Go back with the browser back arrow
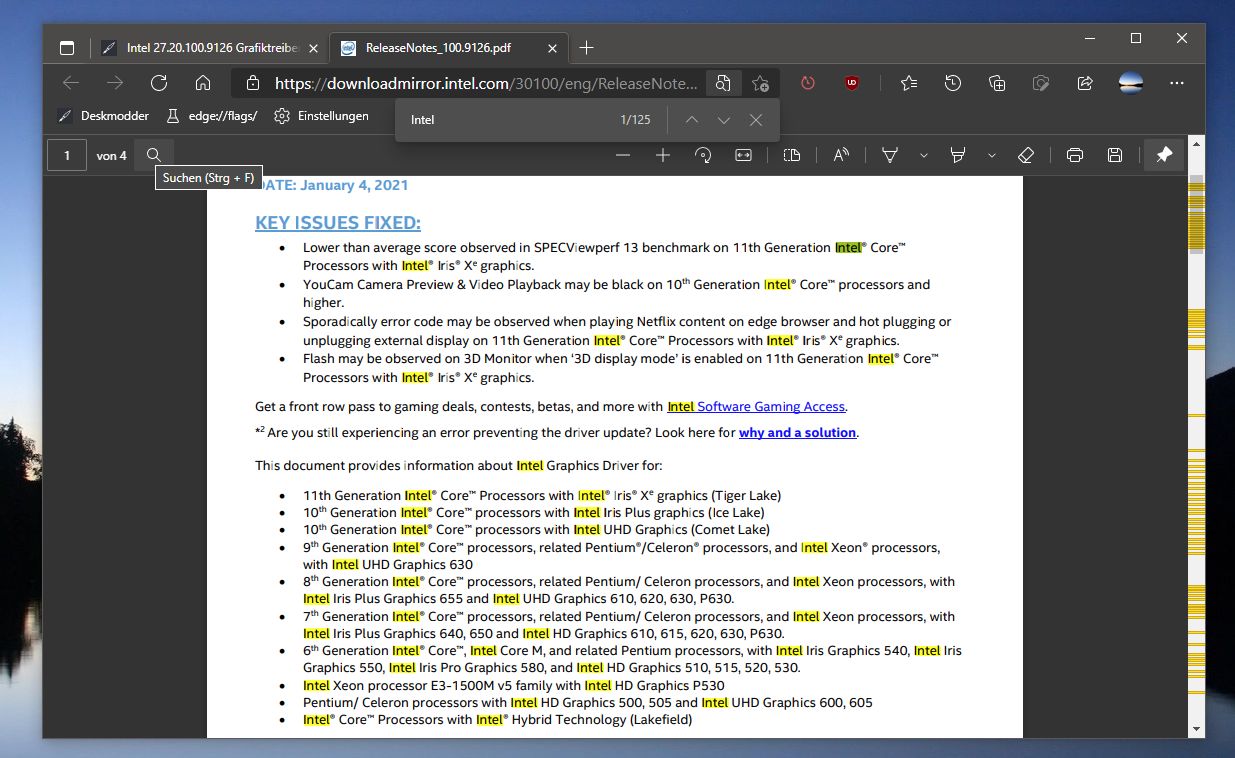 [x=70, y=83]
